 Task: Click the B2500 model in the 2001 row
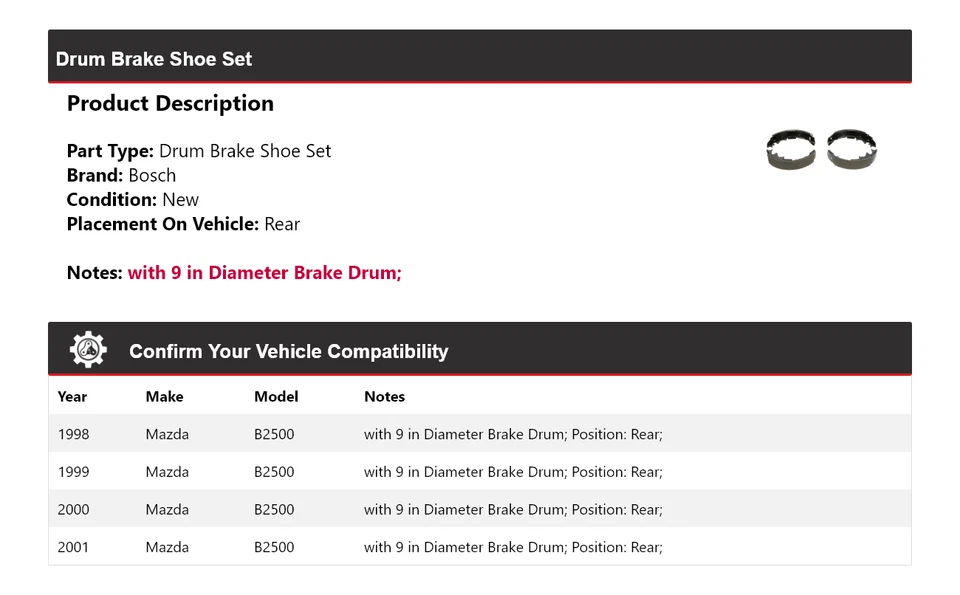tap(274, 547)
